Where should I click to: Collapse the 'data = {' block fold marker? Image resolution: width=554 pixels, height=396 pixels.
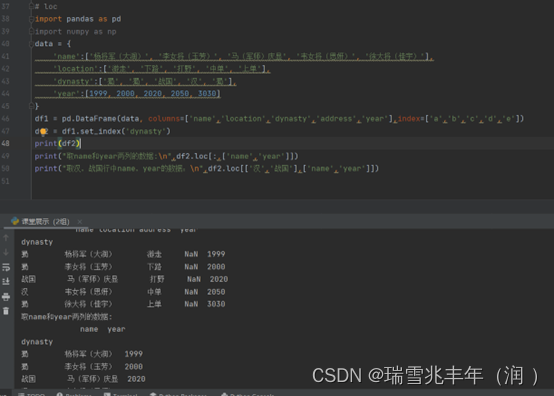[x=31, y=44]
